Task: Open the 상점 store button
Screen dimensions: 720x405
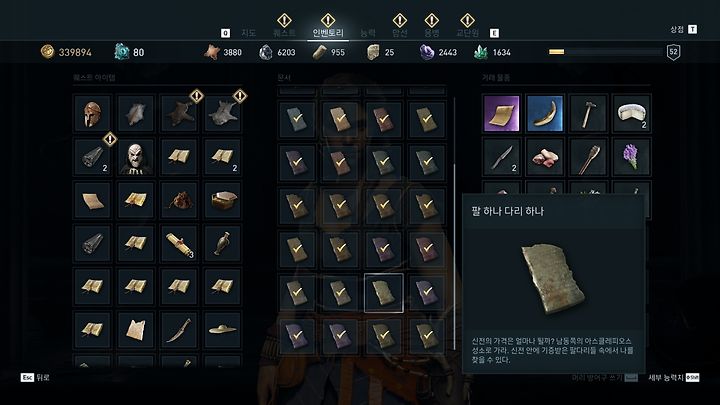Action: pos(683,29)
